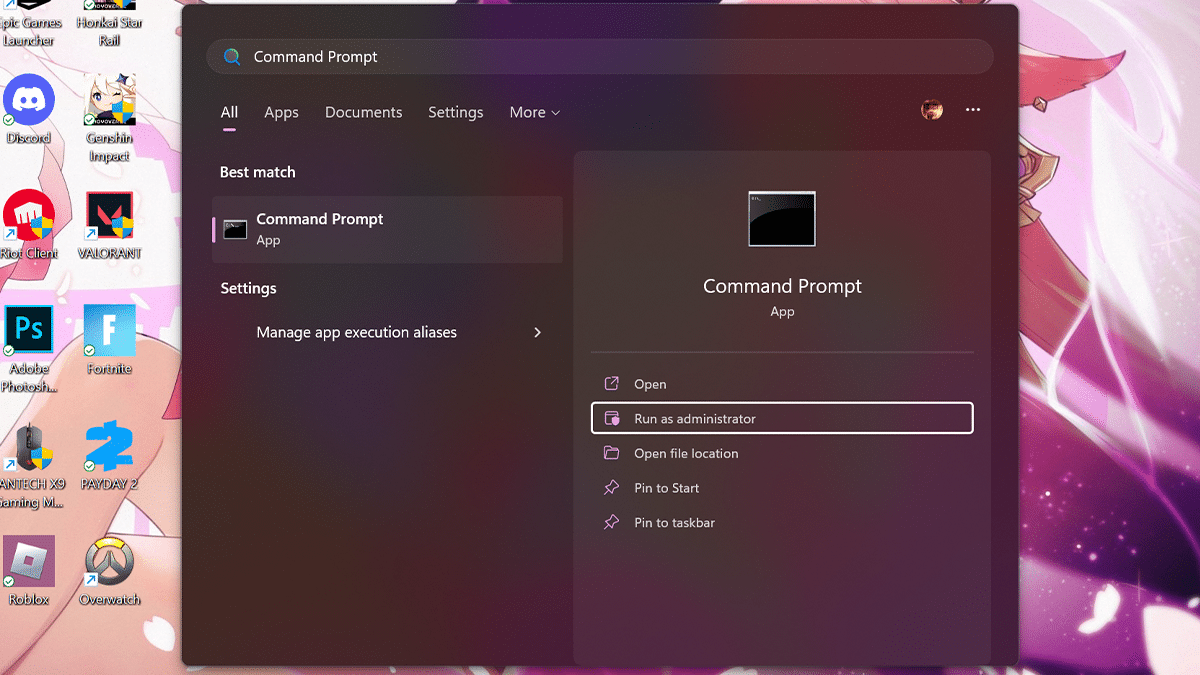Open the Discord desktop icon
1200x675 pixels.
(x=29, y=101)
